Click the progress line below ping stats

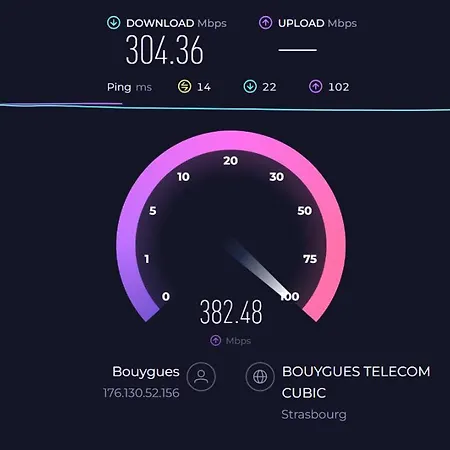pyautogui.click(x=225, y=107)
